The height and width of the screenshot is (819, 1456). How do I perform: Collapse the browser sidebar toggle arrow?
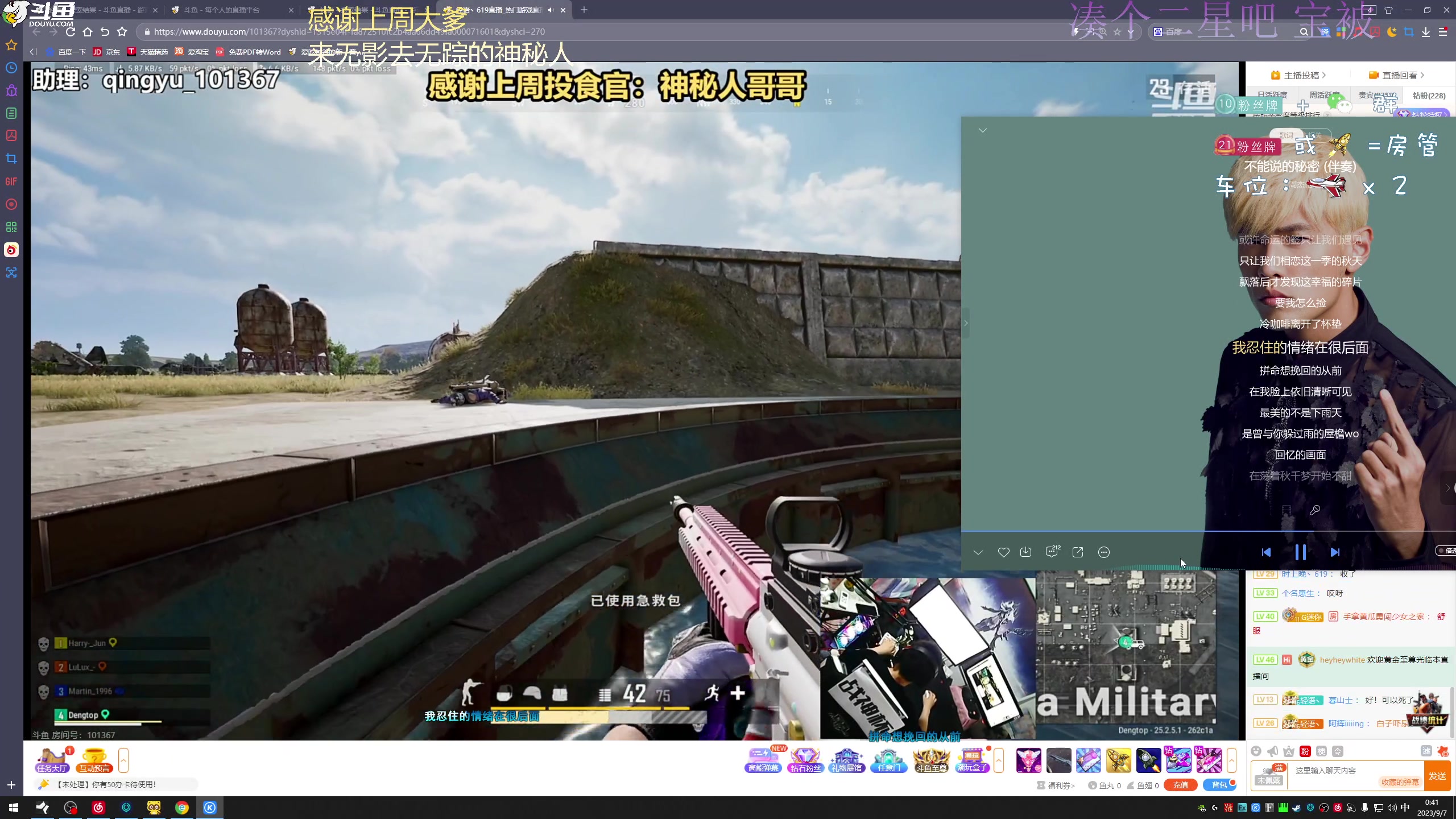[33, 52]
